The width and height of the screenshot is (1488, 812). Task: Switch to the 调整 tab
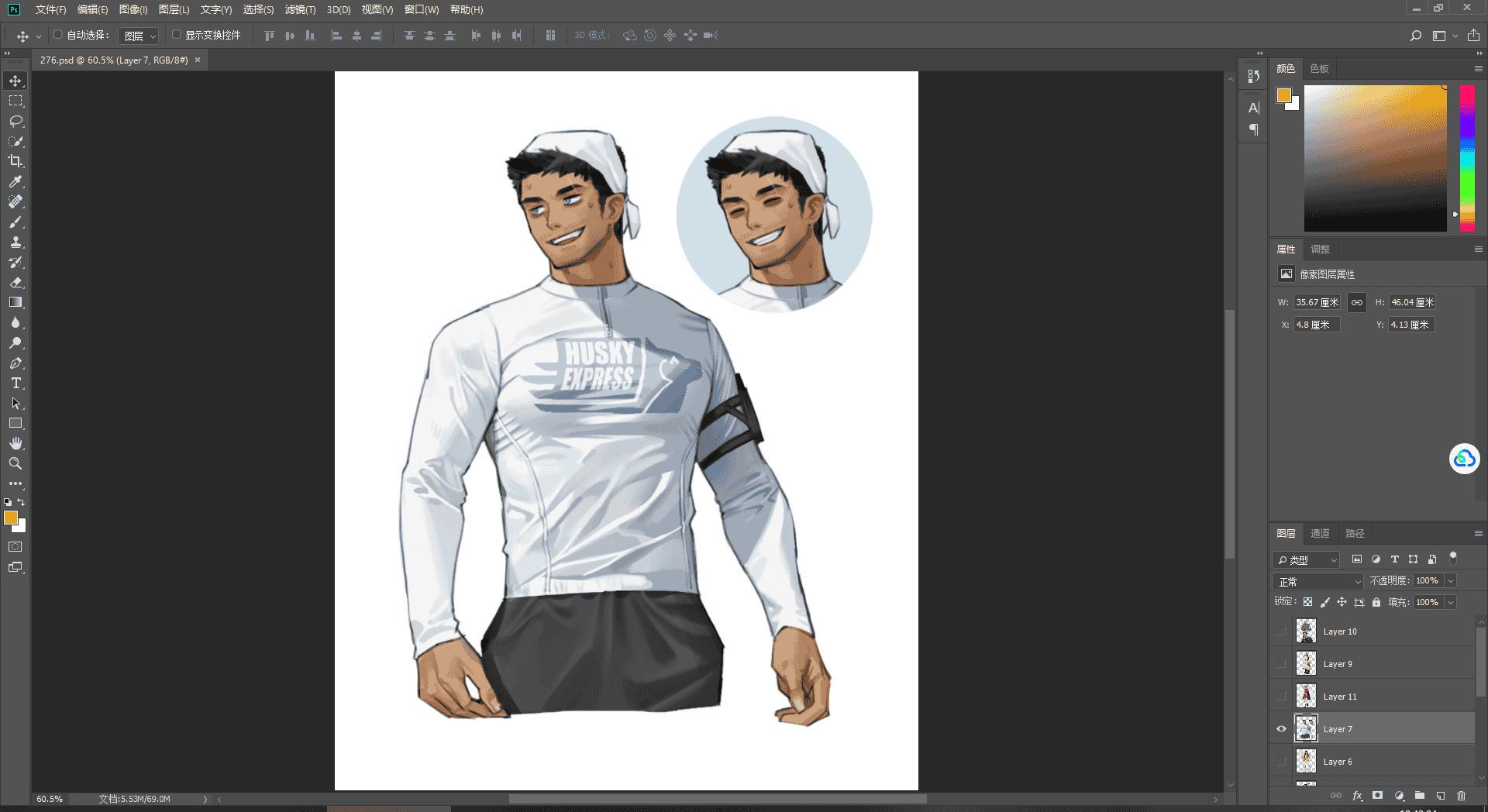pyautogui.click(x=1320, y=249)
